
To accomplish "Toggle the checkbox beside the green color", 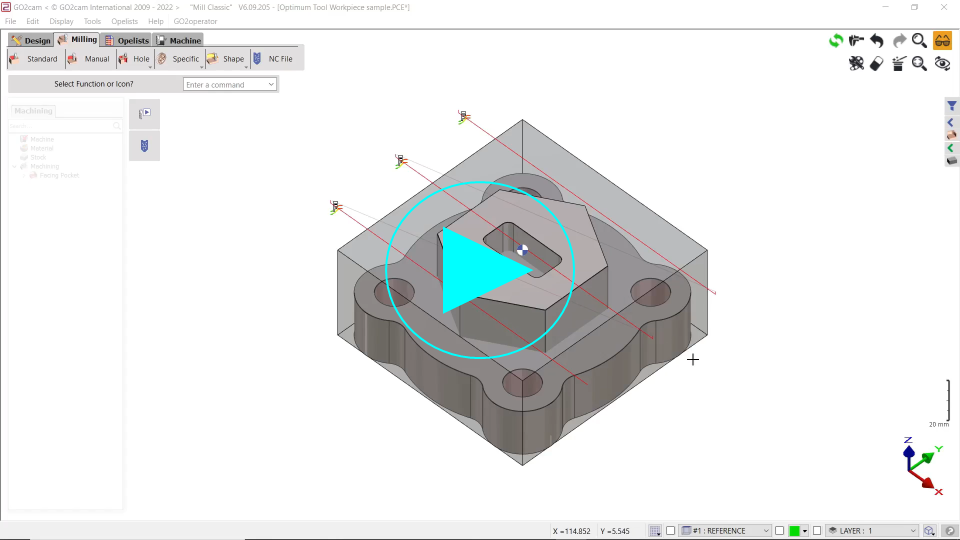I will coord(779,531).
